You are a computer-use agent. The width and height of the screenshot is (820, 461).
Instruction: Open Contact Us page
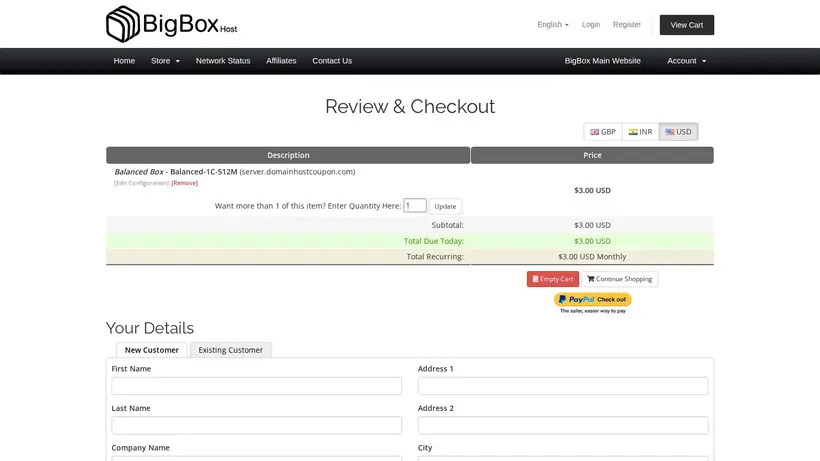(x=332, y=61)
